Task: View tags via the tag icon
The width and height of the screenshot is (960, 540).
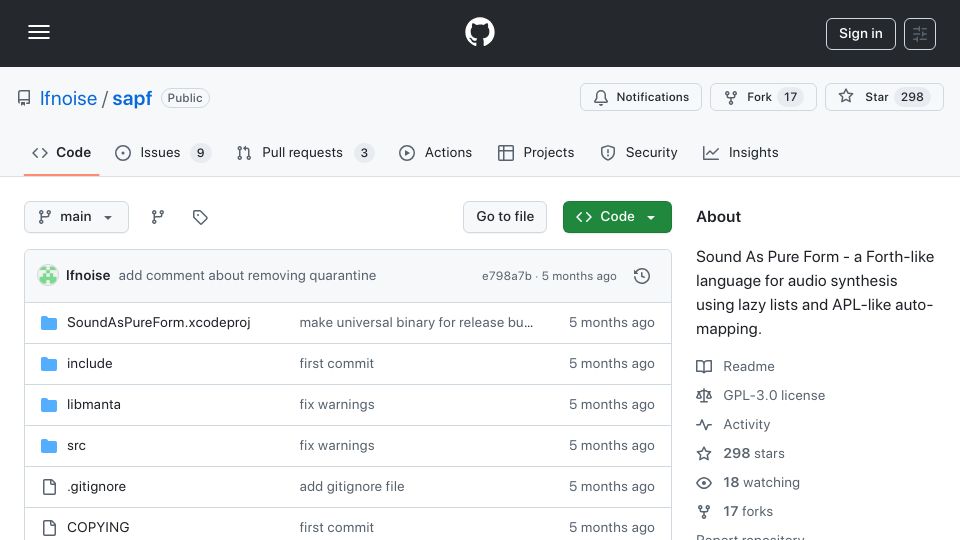Action: coord(200,217)
